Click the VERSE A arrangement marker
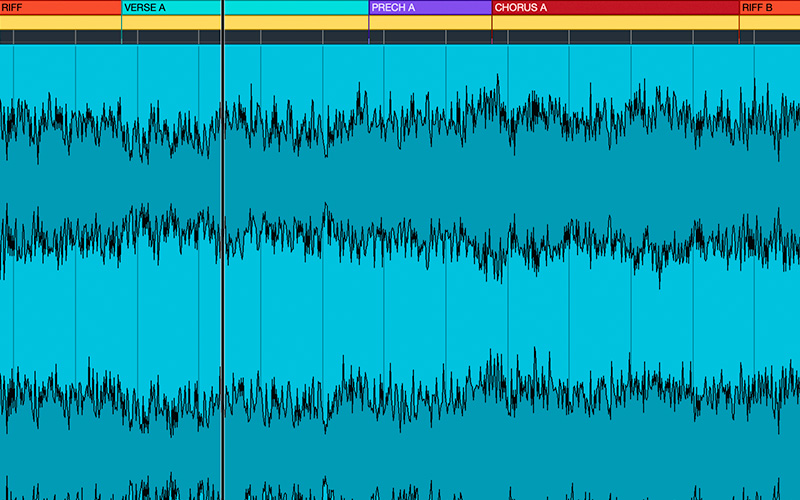The height and width of the screenshot is (500, 800). tap(170, 7)
